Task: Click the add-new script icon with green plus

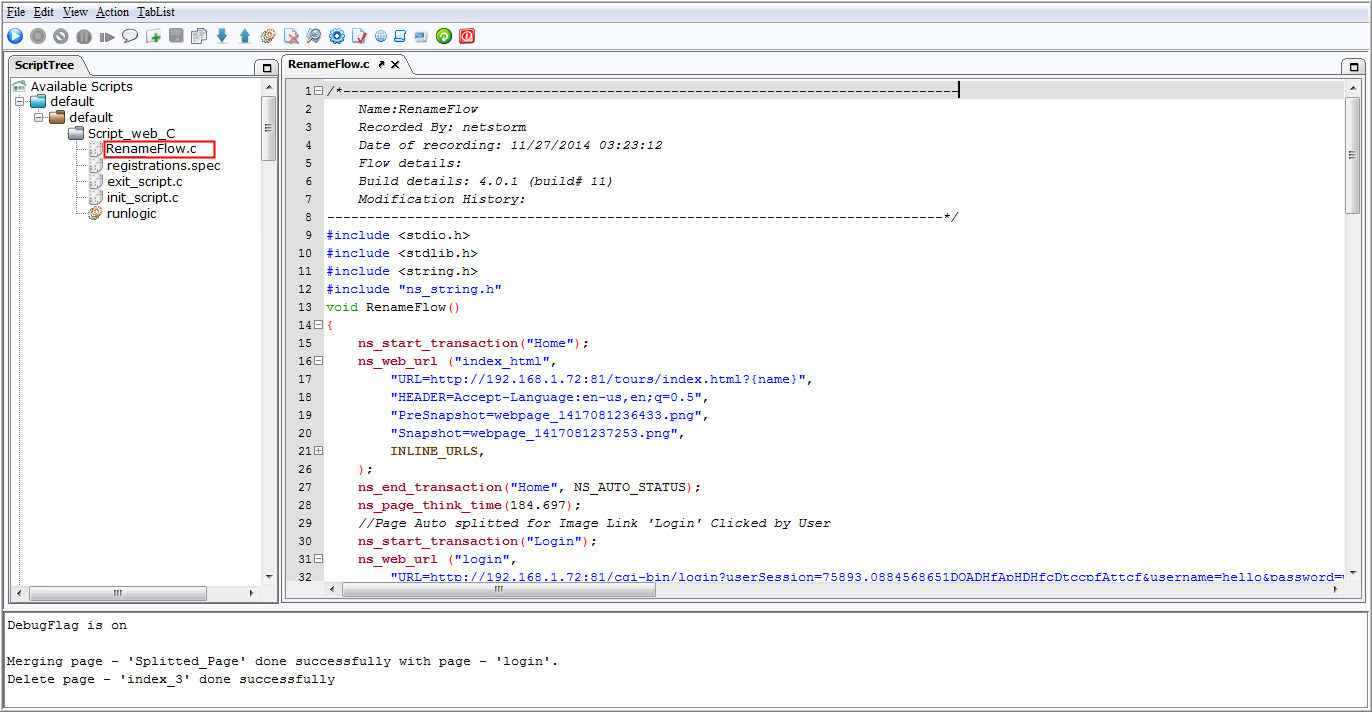Action: [x=153, y=36]
